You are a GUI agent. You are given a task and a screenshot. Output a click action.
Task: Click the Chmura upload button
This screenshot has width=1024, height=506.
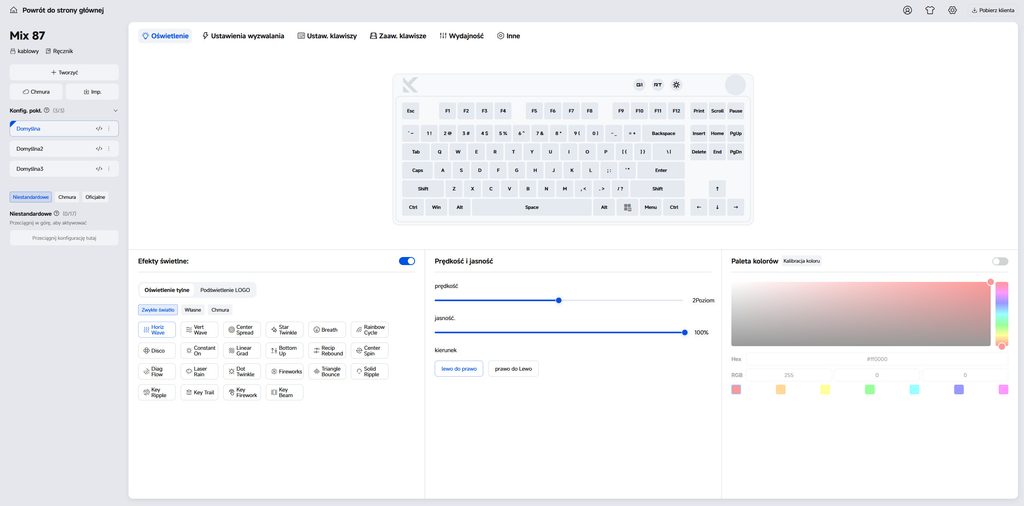[x=36, y=92]
